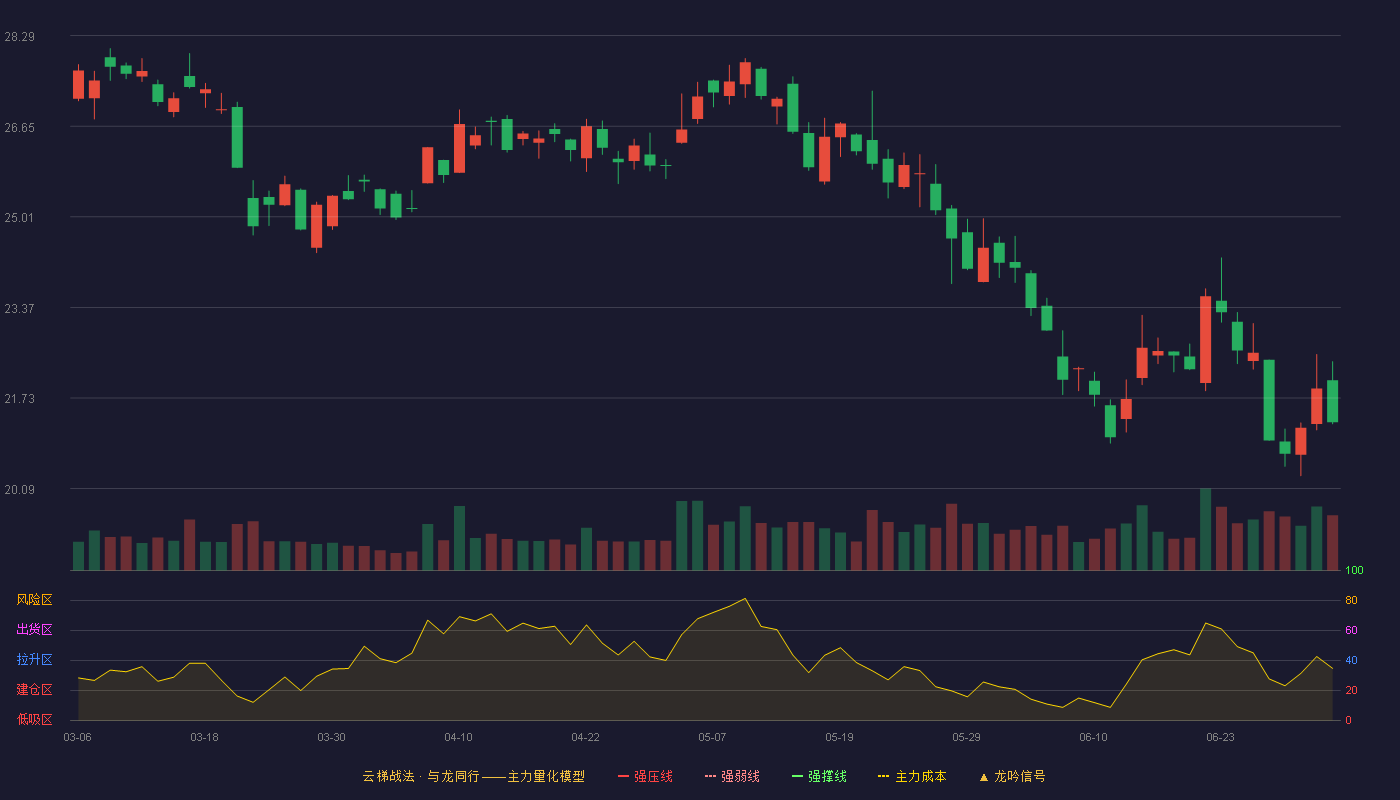Toggle the 龙吟信号 legend entry
The width and height of the screenshot is (1400, 800).
1012,776
